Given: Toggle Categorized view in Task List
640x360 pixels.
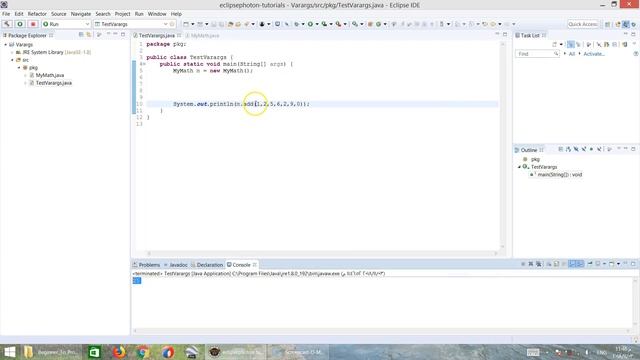Looking at the screenshot, I should point(571,44).
